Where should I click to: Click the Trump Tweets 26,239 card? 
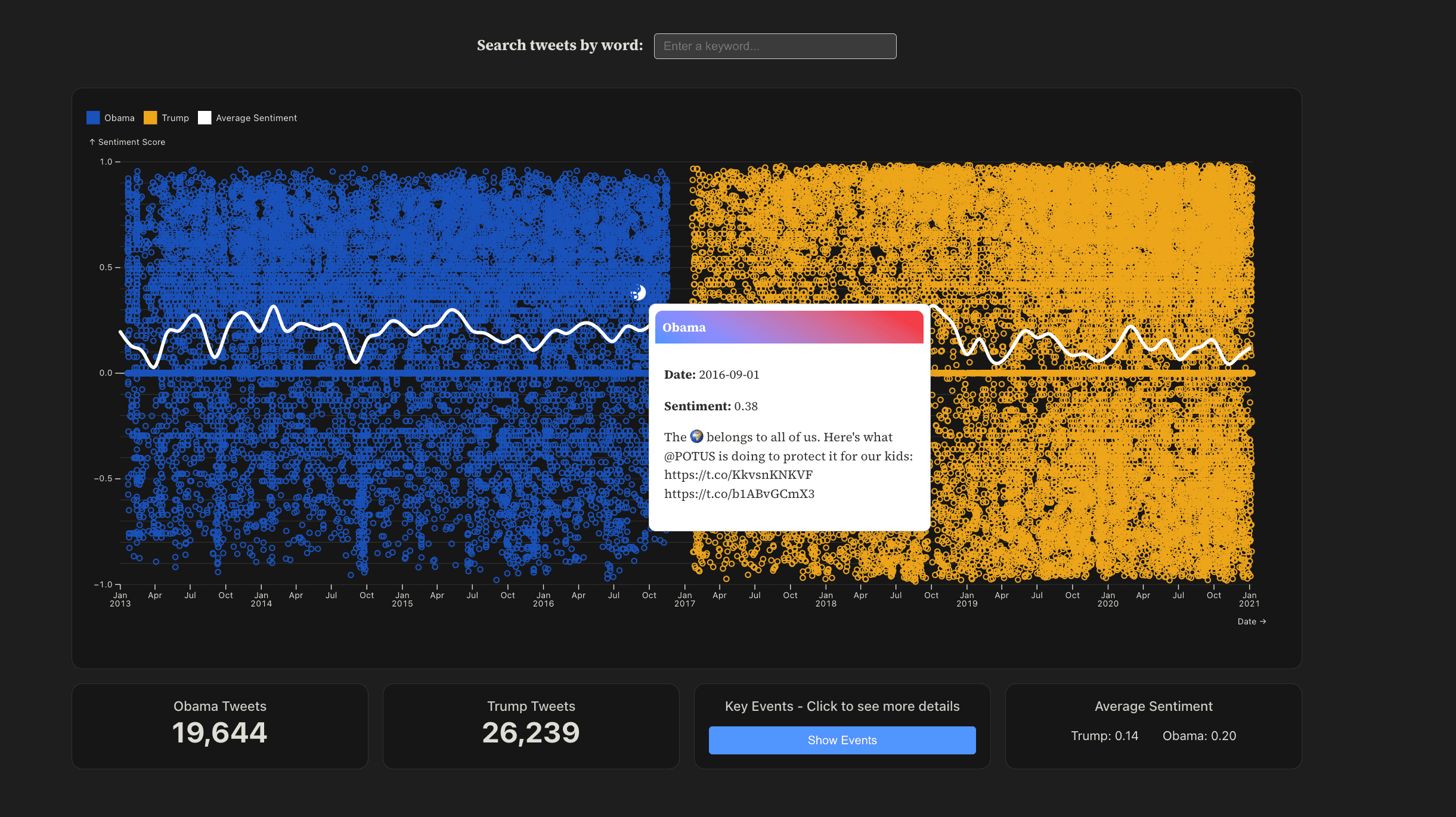(531, 726)
